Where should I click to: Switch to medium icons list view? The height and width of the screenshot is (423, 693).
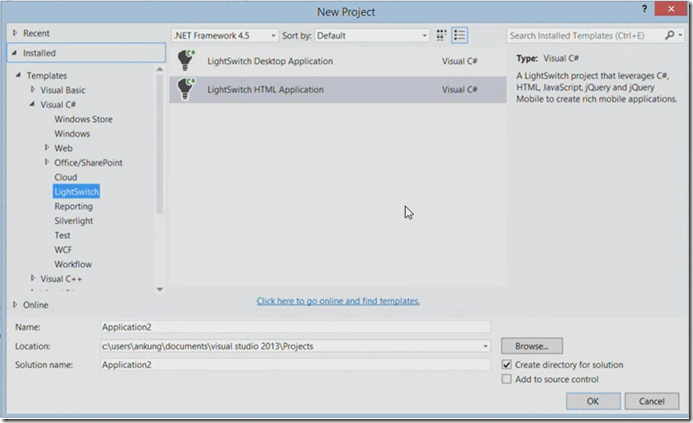click(460, 35)
